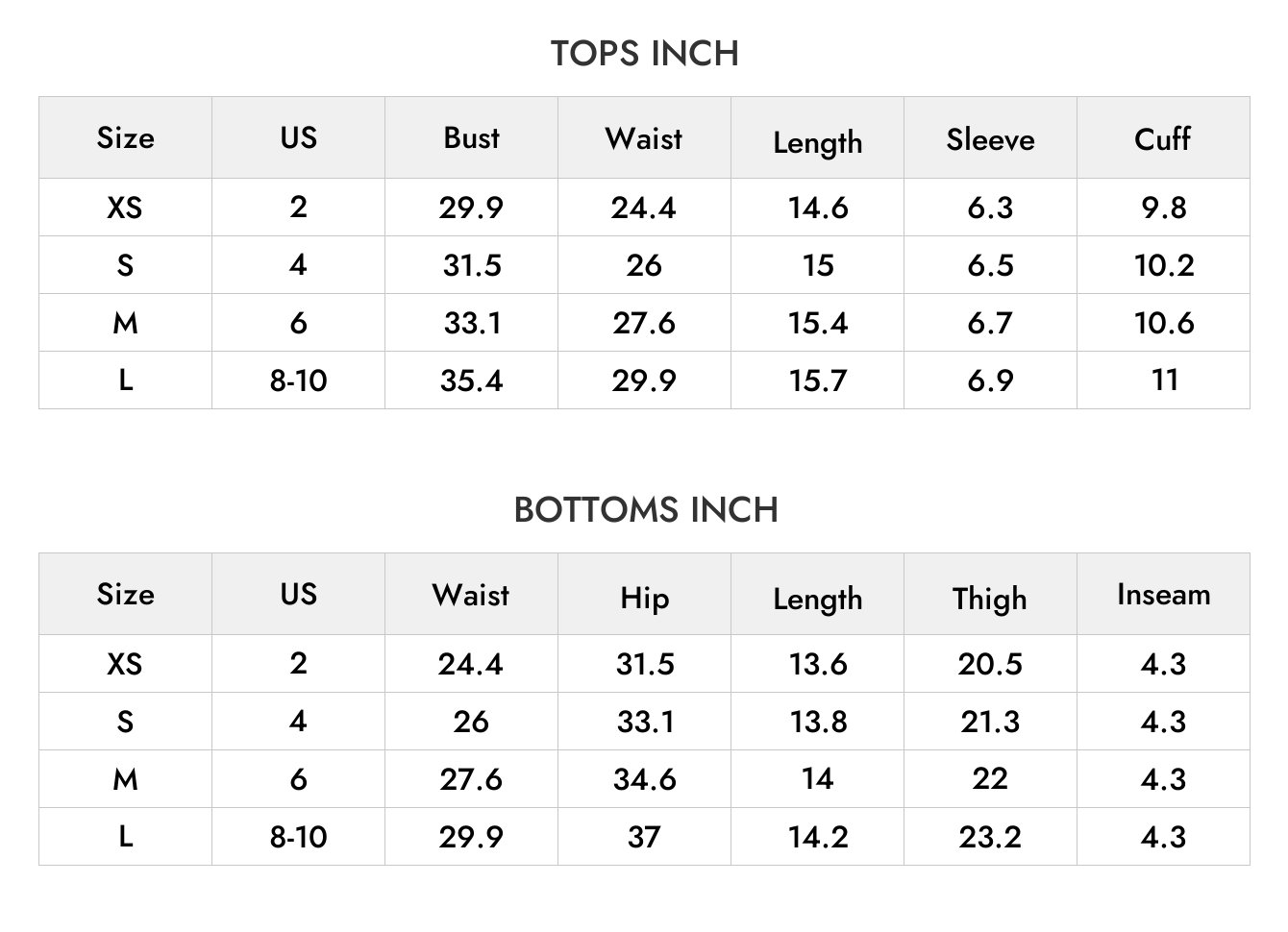Select the 34.6 hip measurement
Screen dimensions: 1288x932
(x=645, y=779)
